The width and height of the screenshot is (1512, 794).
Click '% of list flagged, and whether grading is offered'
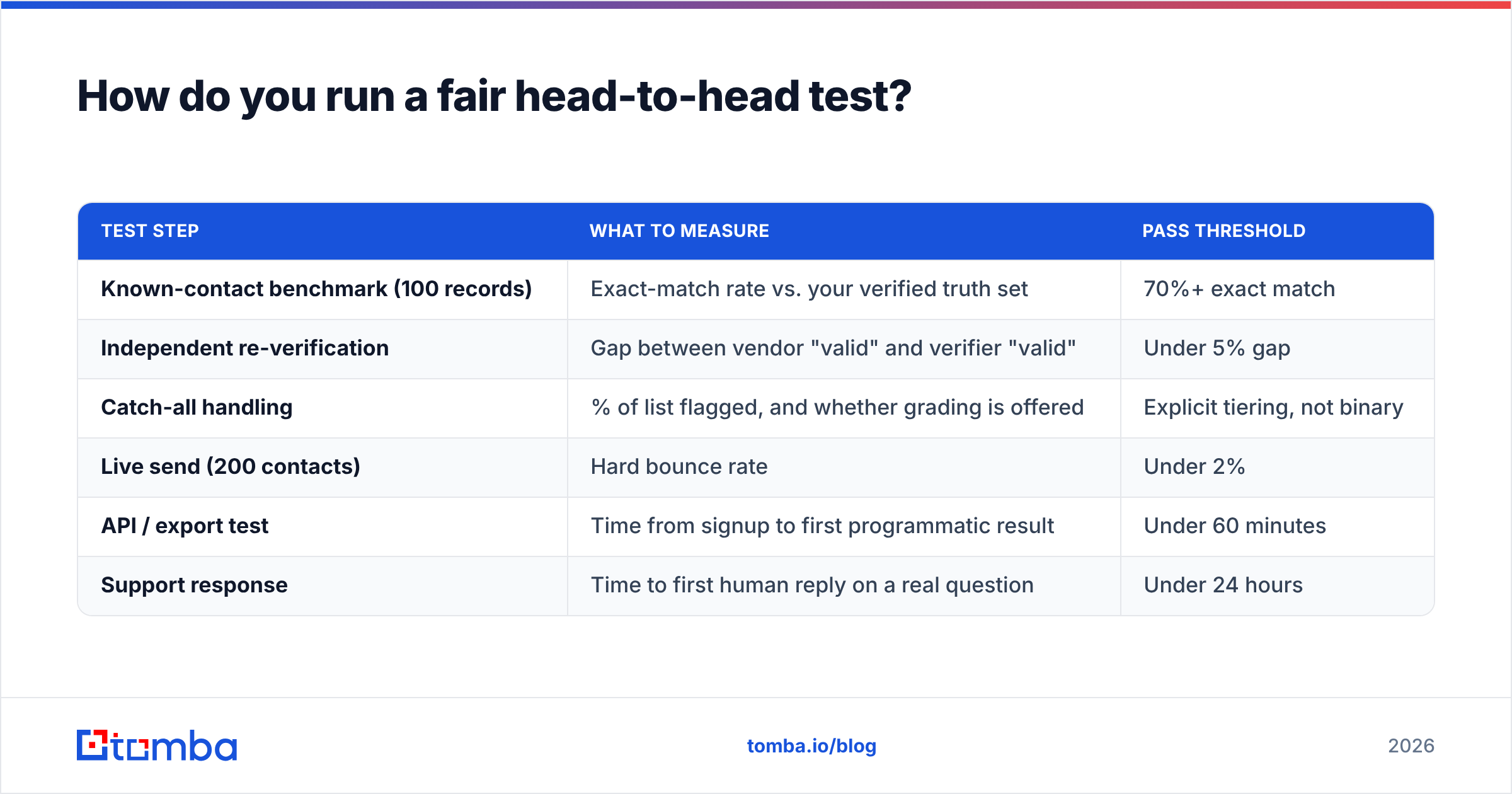point(837,408)
